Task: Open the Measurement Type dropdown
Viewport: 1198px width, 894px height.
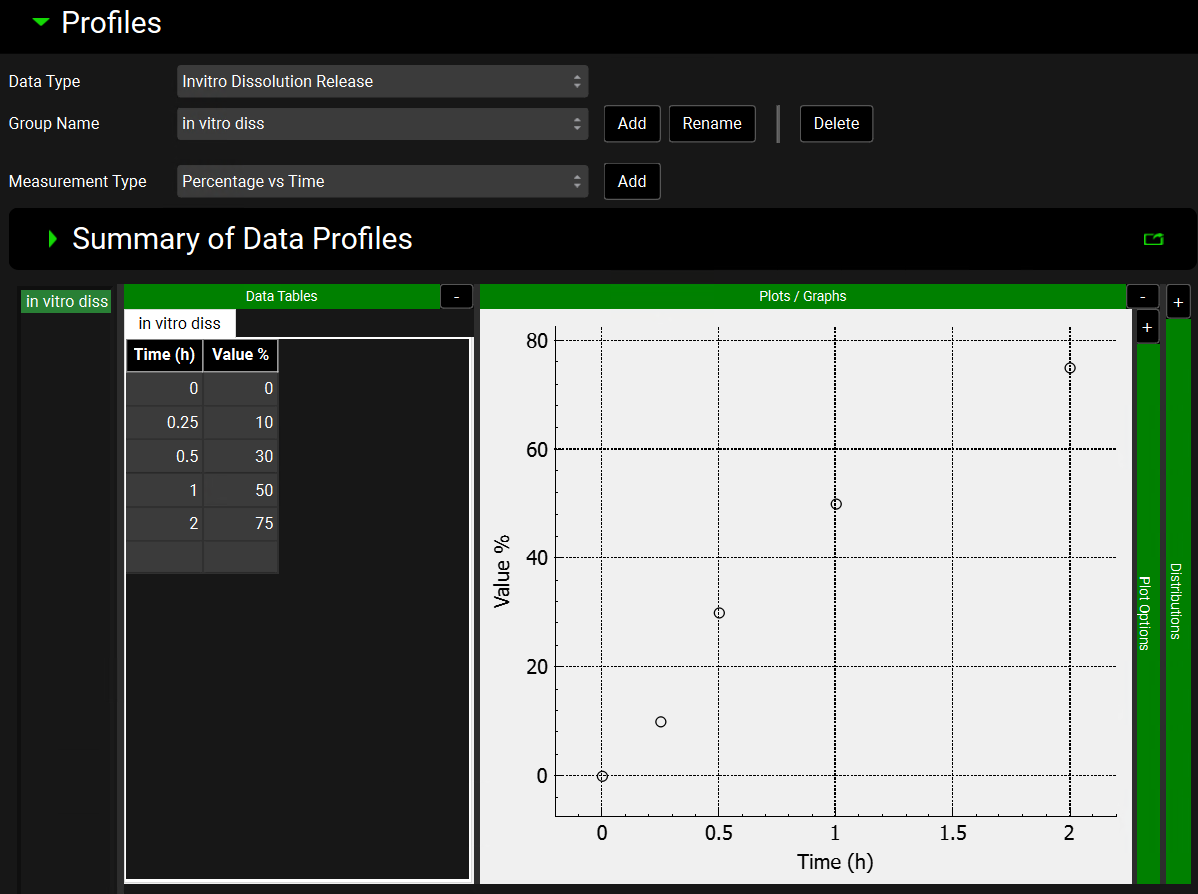Action: click(x=382, y=182)
